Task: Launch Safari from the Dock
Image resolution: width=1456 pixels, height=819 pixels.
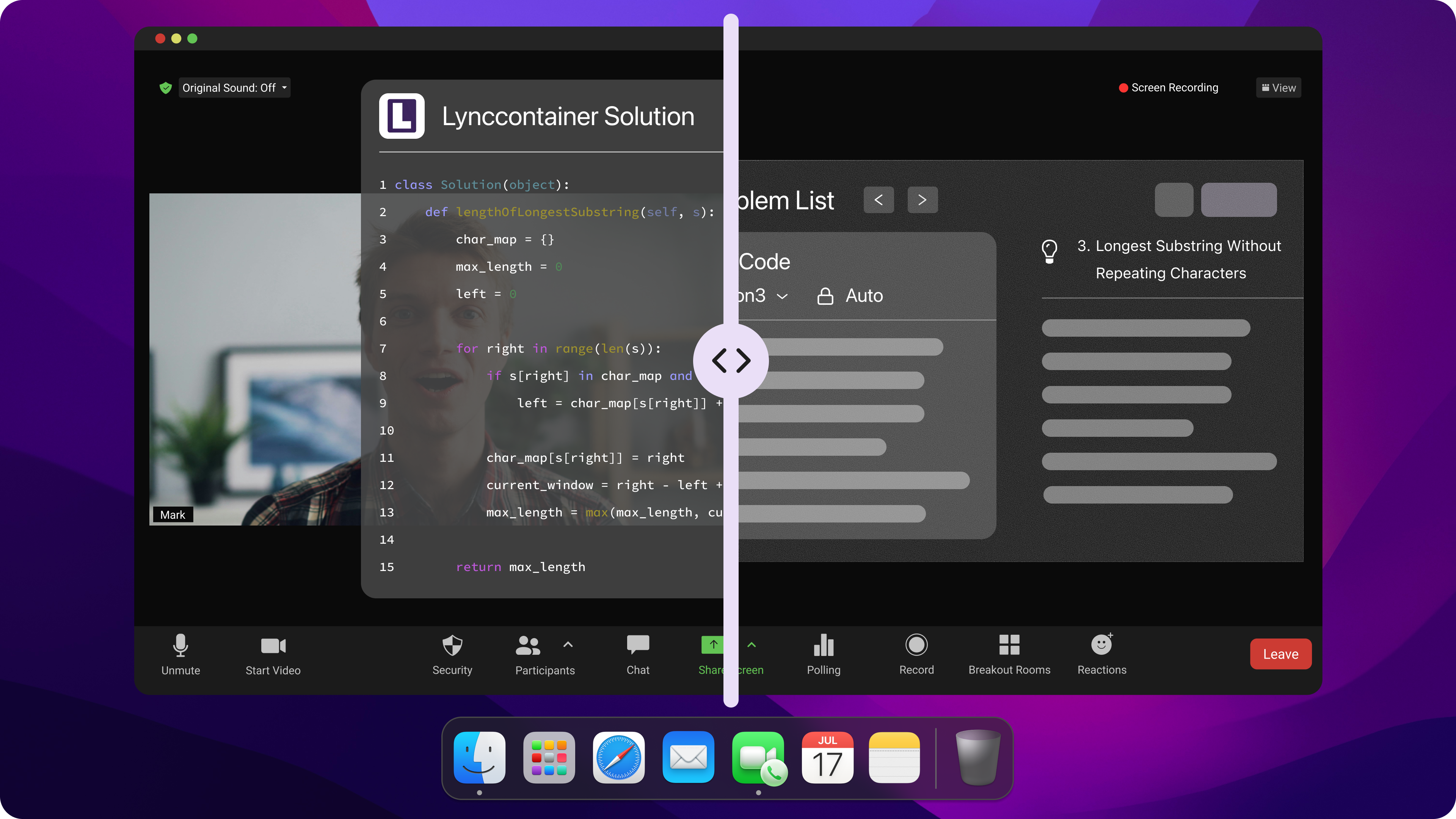Action: pos(618,758)
